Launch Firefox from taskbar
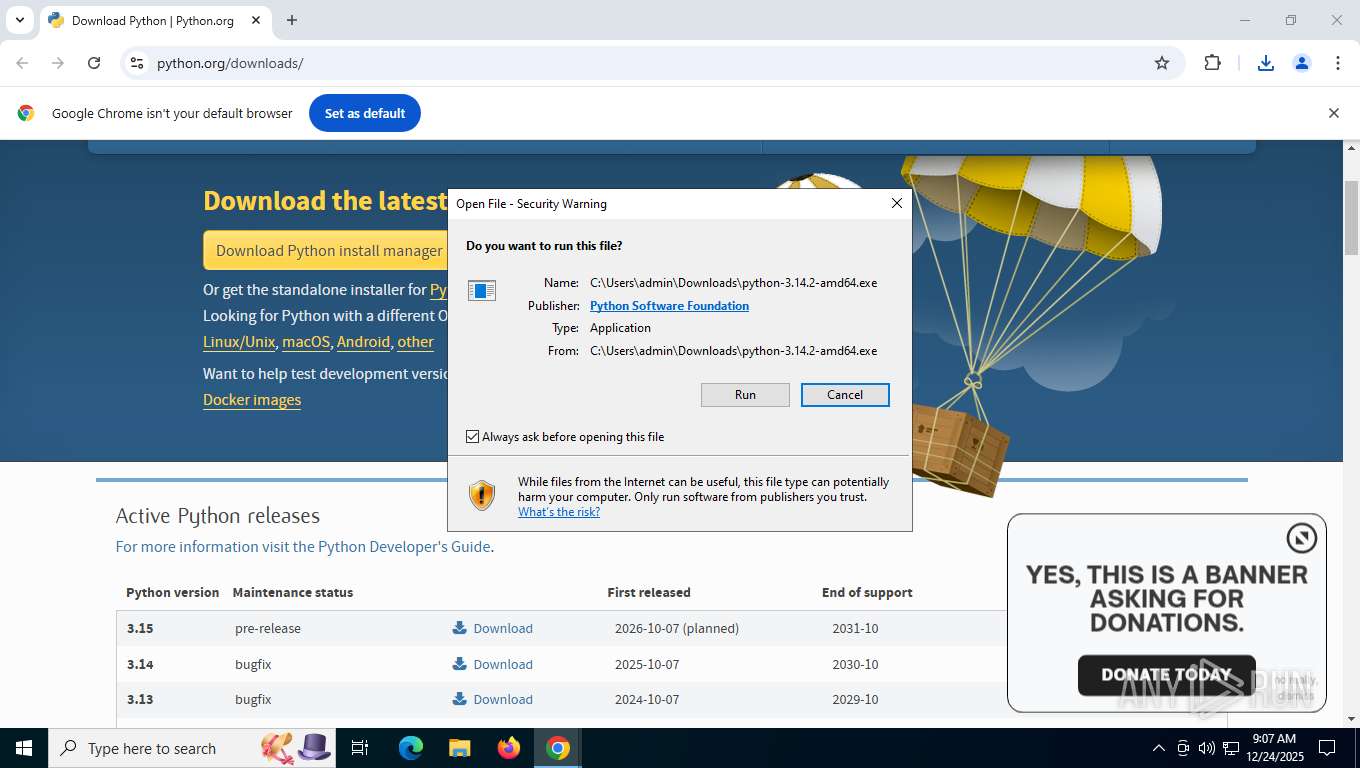The height and width of the screenshot is (768, 1360). 509,748
